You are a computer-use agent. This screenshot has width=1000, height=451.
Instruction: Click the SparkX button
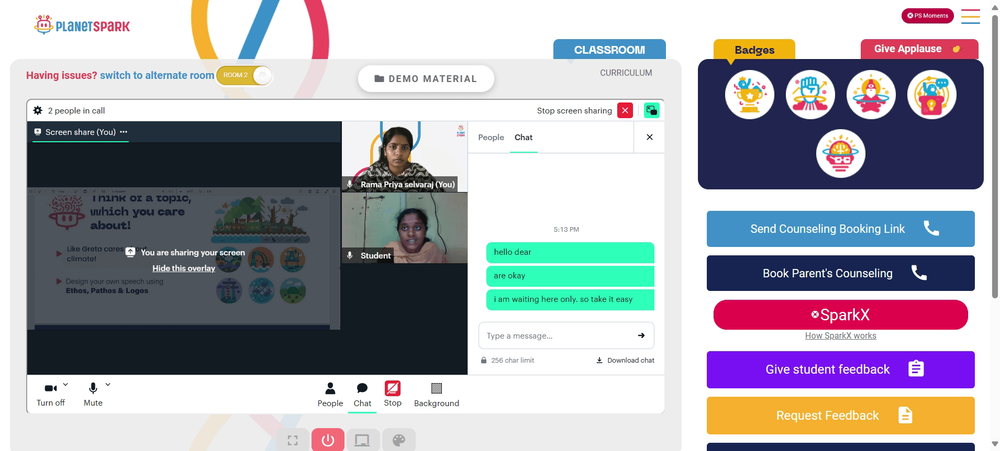841,315
